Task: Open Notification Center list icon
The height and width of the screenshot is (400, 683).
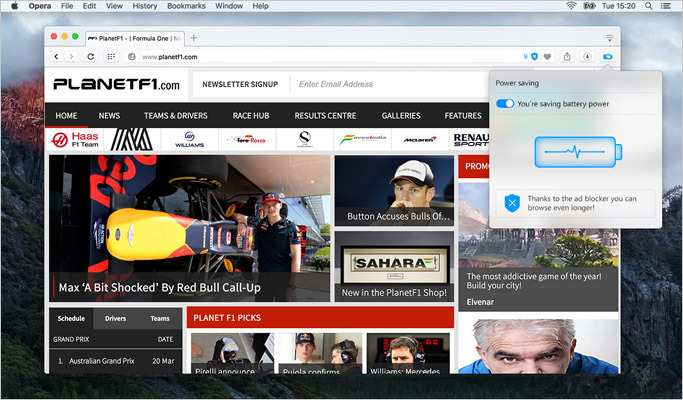Action: (x=666, y=6)
